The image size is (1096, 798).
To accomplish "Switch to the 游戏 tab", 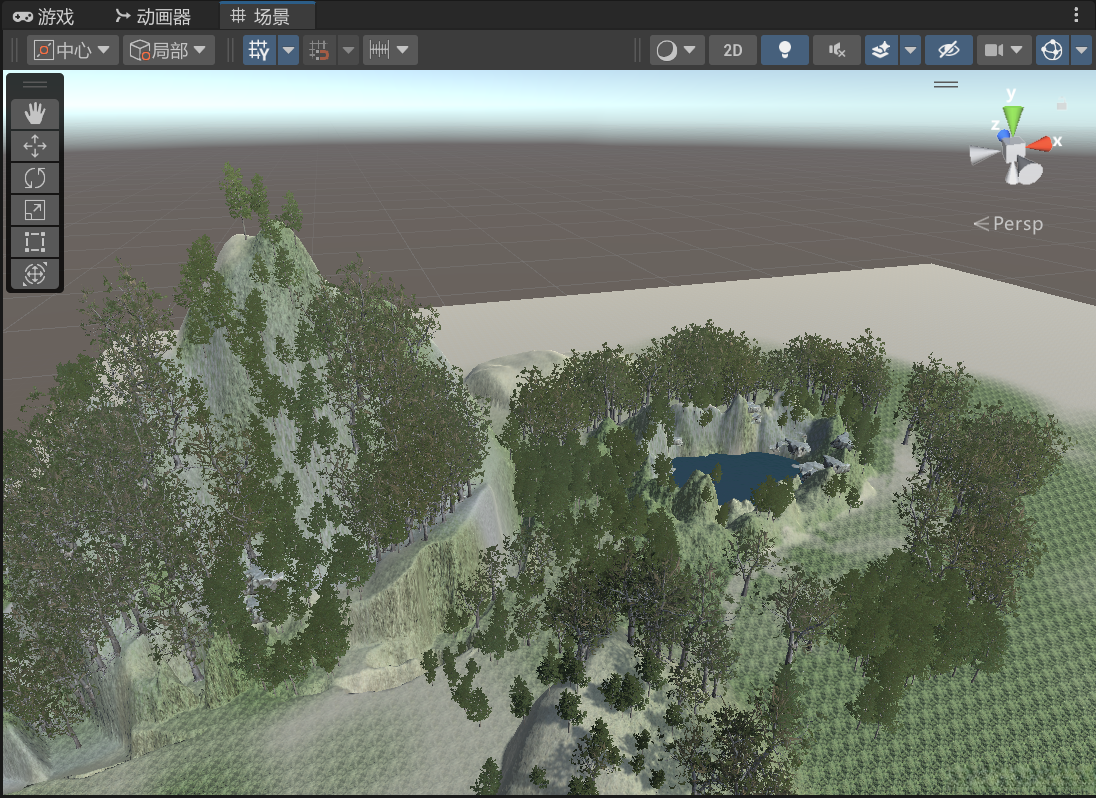I will (44, 16).
